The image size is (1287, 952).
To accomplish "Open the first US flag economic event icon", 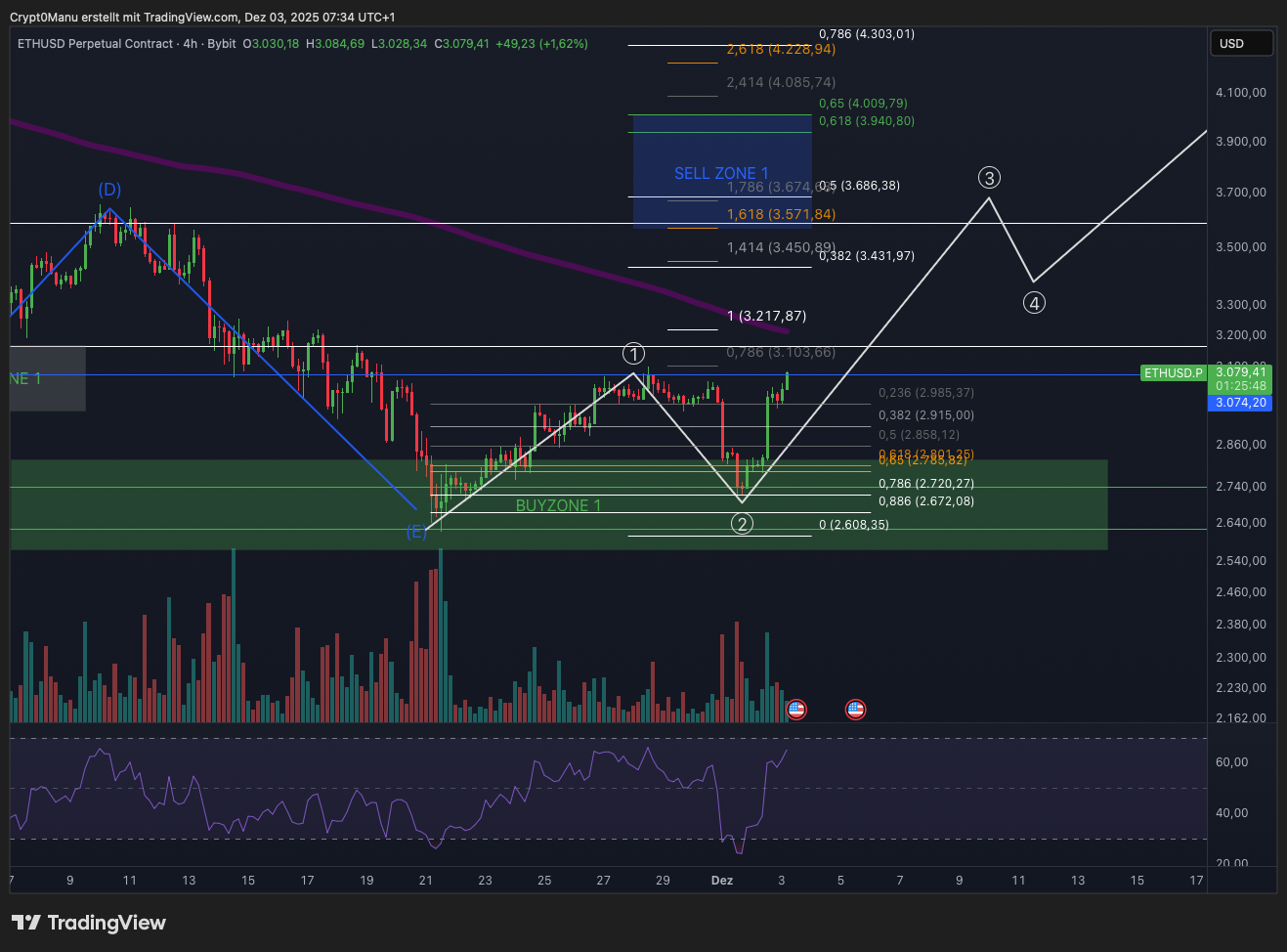I will 796,710.
